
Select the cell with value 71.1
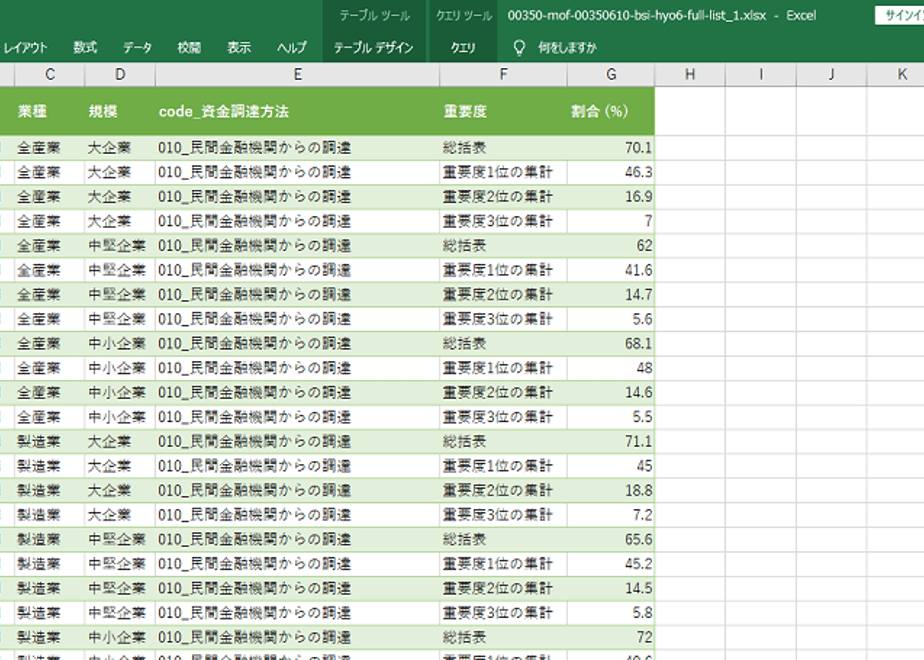pyautogui.click(x=611, y=441)
